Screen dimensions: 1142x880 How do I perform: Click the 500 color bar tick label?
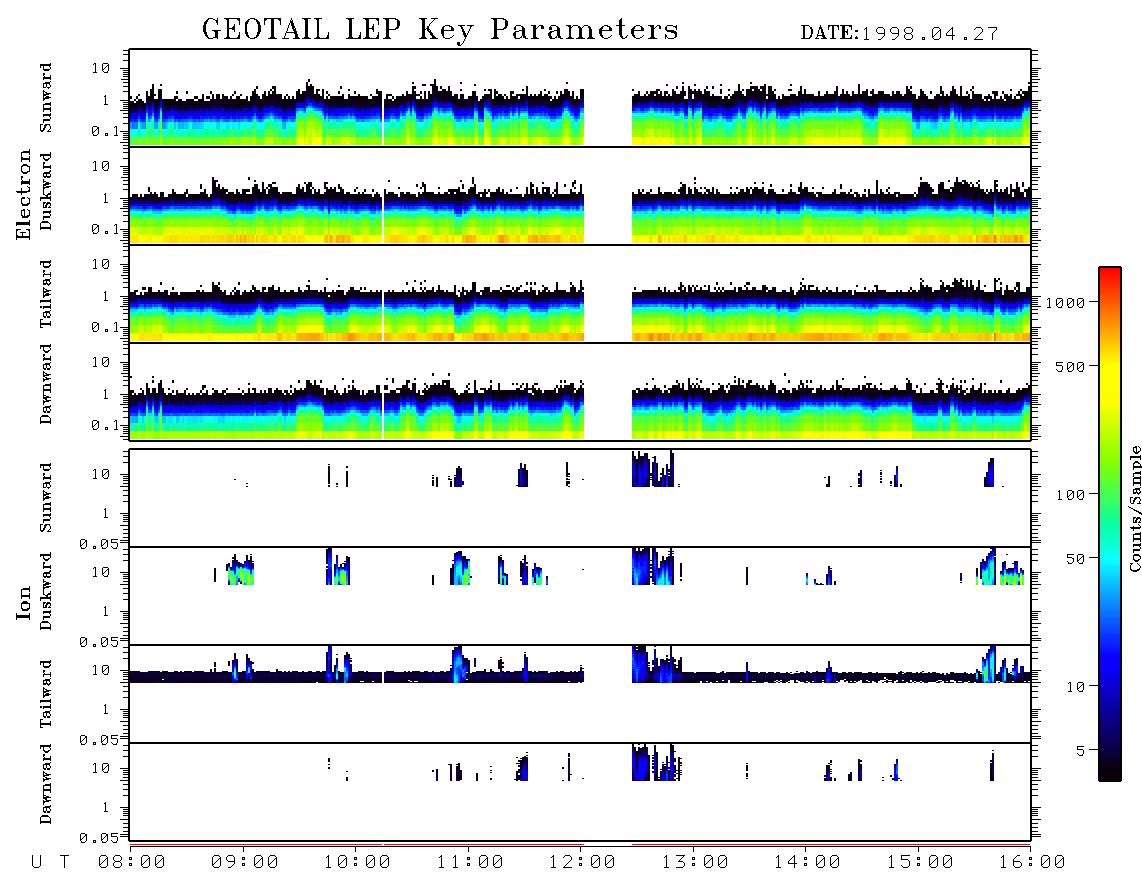click(1070, 366)
